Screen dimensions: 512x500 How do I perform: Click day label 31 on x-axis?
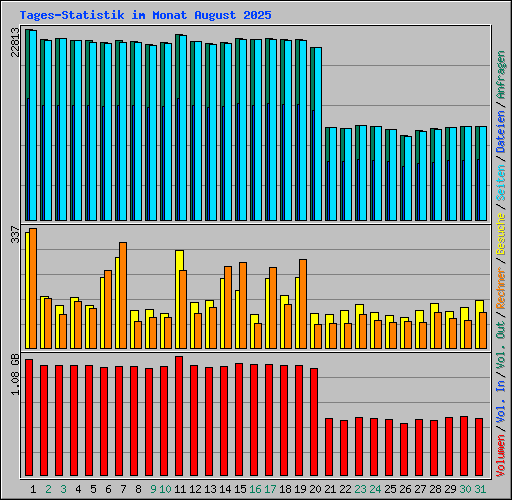point(480,489)
